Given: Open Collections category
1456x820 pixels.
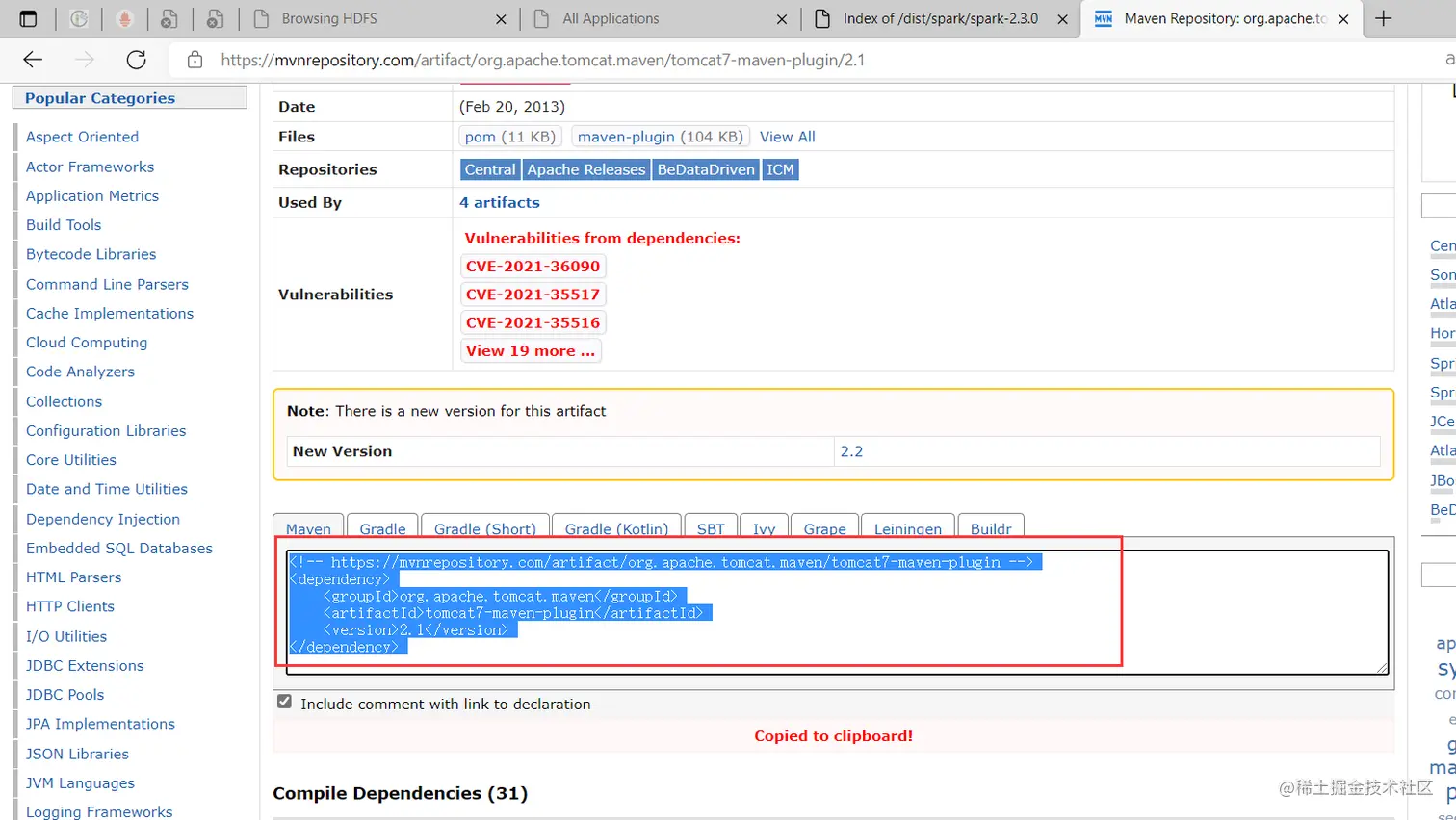Looking at the screenshot, I should coord(64,401).
